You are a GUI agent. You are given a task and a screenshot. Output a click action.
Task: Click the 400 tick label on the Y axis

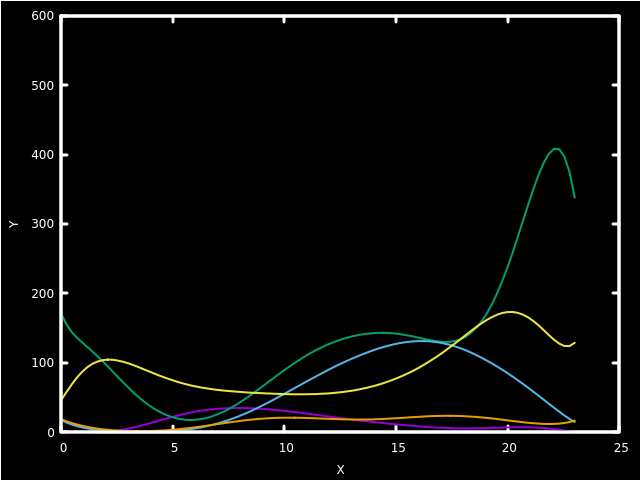(x=42, y=155)
